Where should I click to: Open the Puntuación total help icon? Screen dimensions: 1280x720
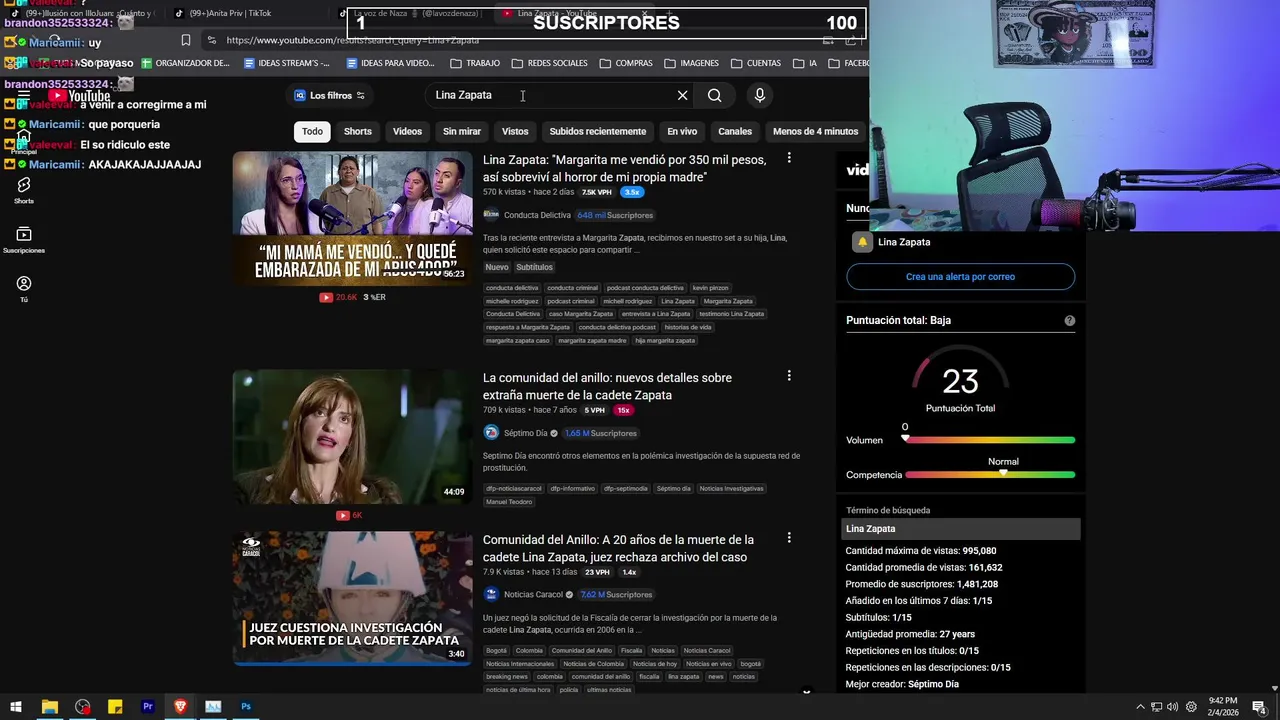coord(1070,321)
